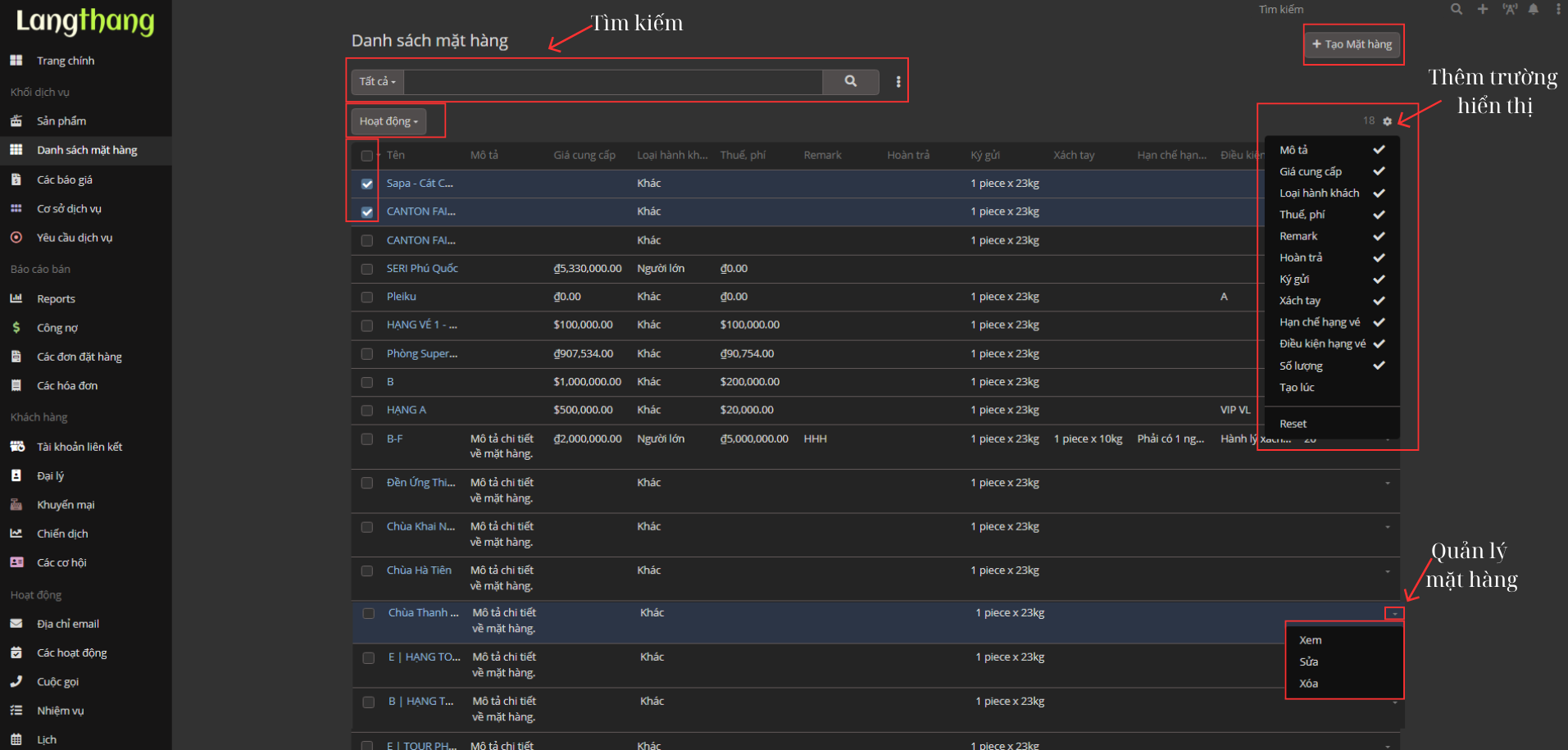
Task: Toggle the select-all checkbox in table header
Action: click(x=366, y=156)
